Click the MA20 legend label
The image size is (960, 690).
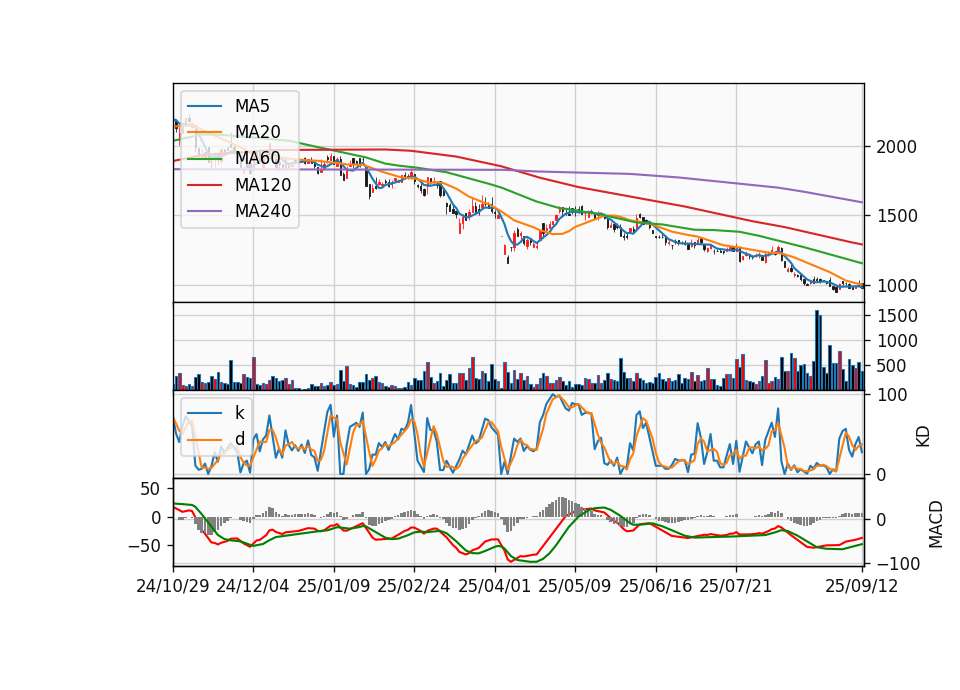point(257,132)
